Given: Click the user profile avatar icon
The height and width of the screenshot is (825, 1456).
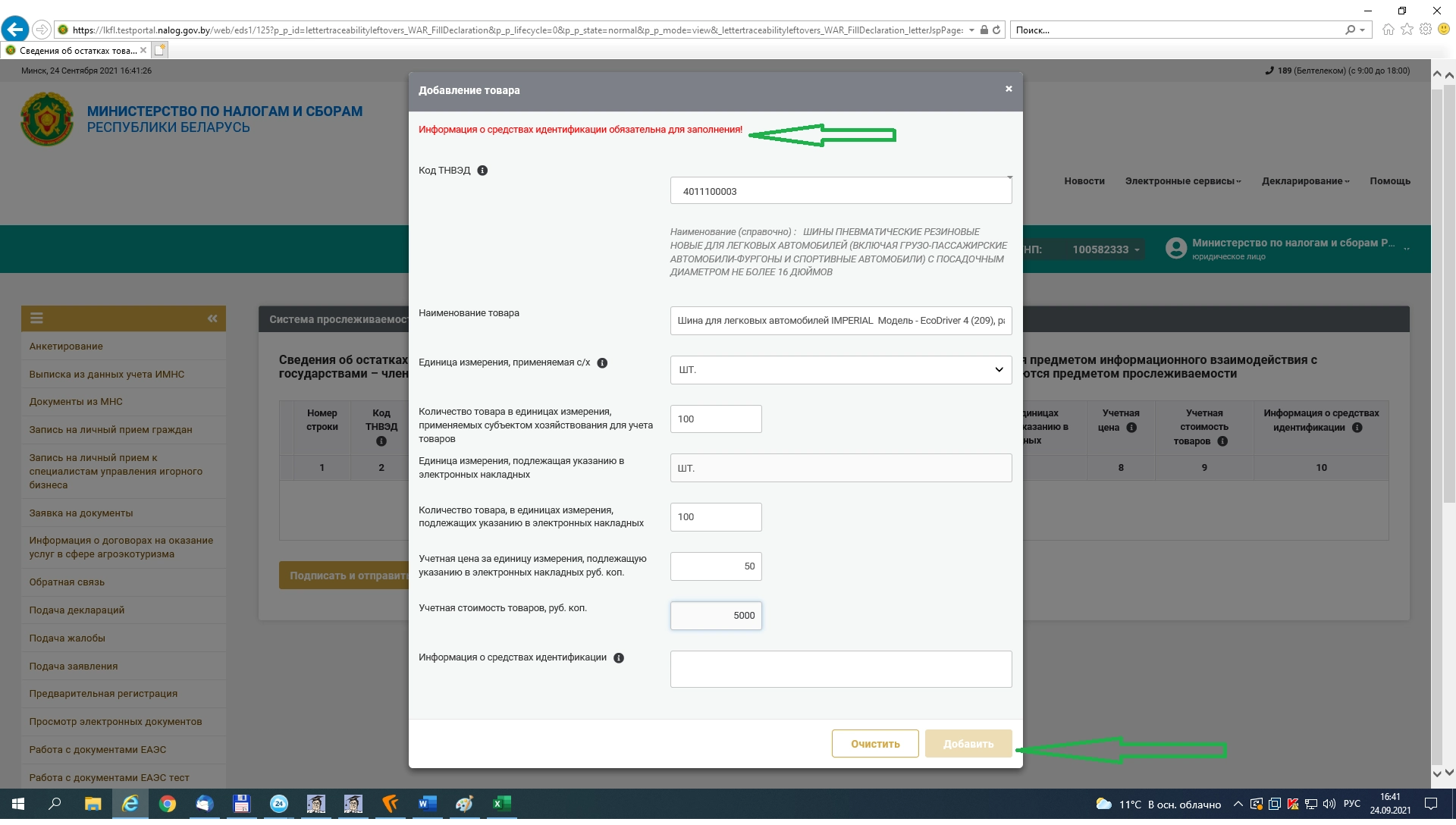Looking at the screenshot, I should (1175, 249).
